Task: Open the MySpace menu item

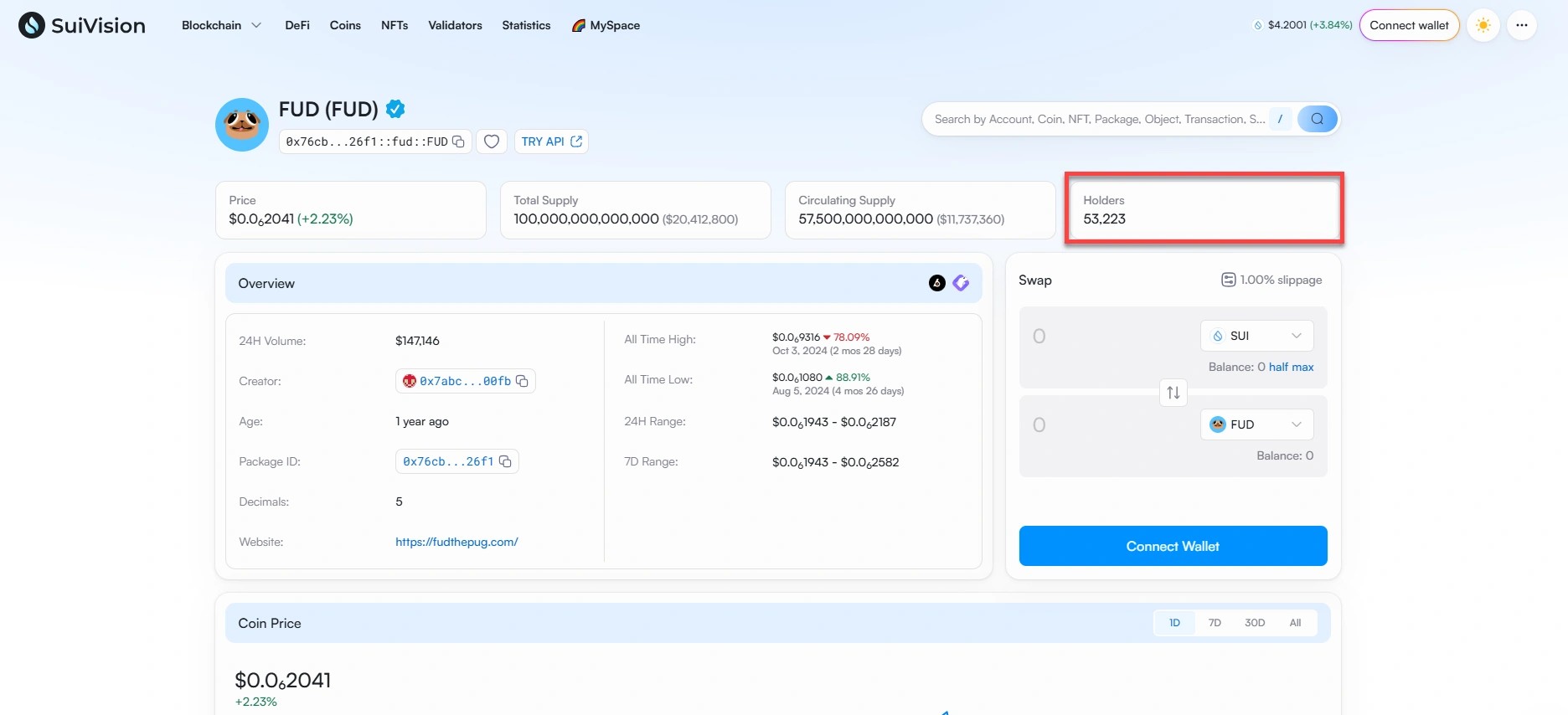Action: [x=606, y=25]
